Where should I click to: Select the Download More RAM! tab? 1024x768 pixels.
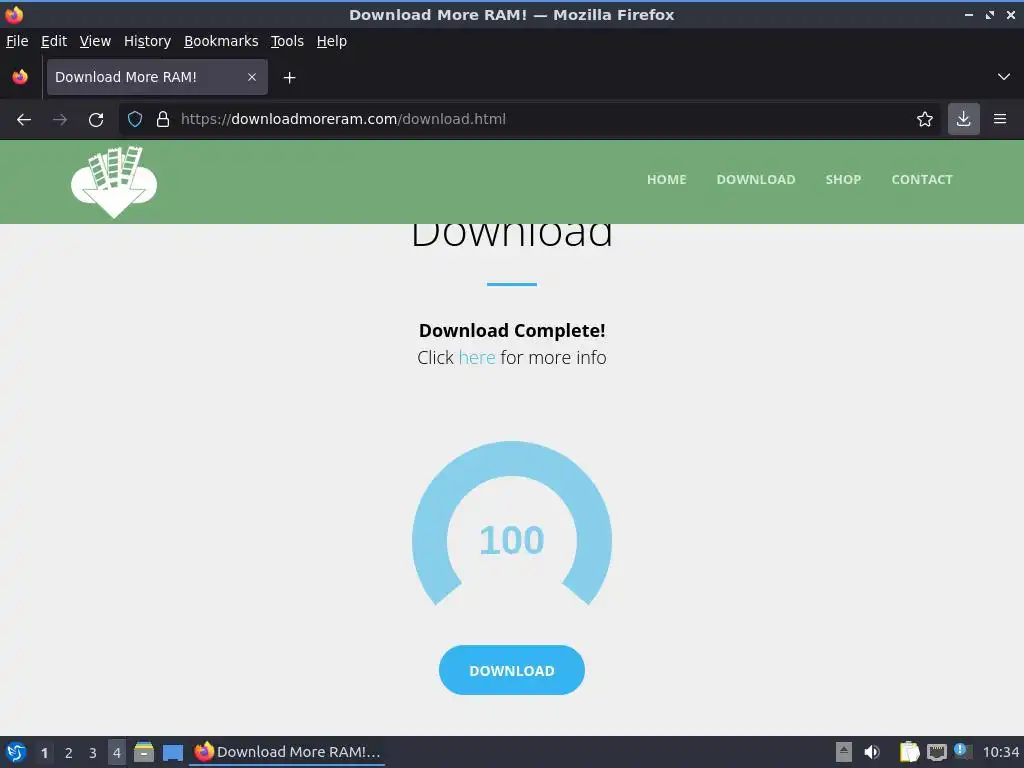pyautogui.click(x=157, y=77)
